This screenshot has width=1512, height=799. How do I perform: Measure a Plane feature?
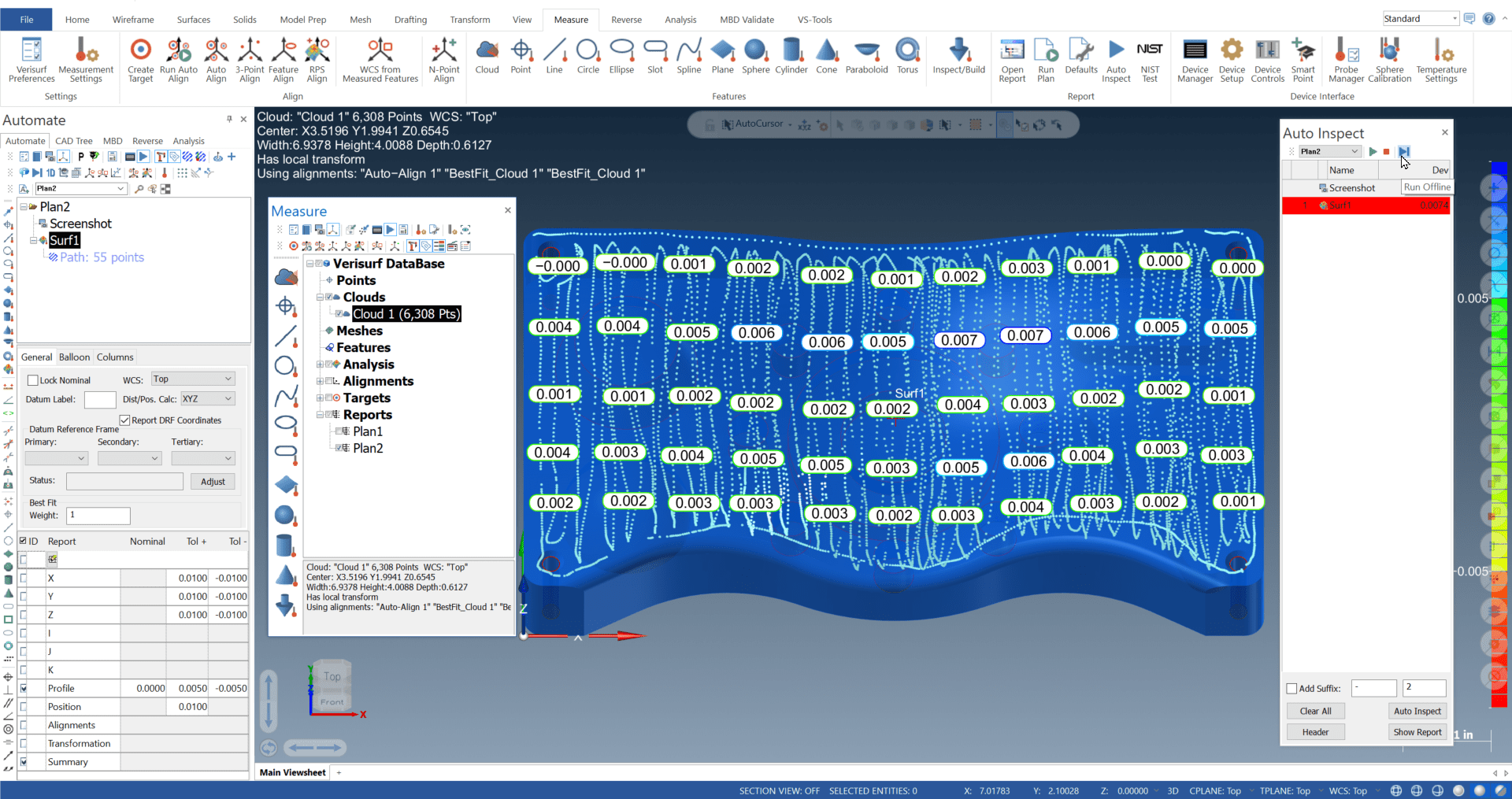722,56
